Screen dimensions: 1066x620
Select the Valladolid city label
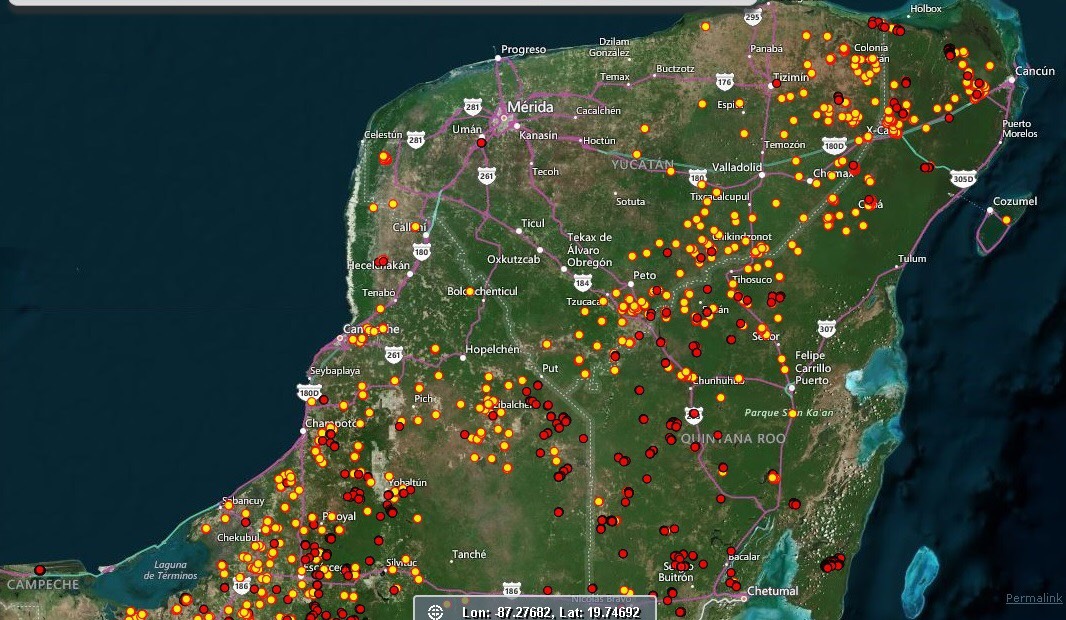(x=736, y=167)
